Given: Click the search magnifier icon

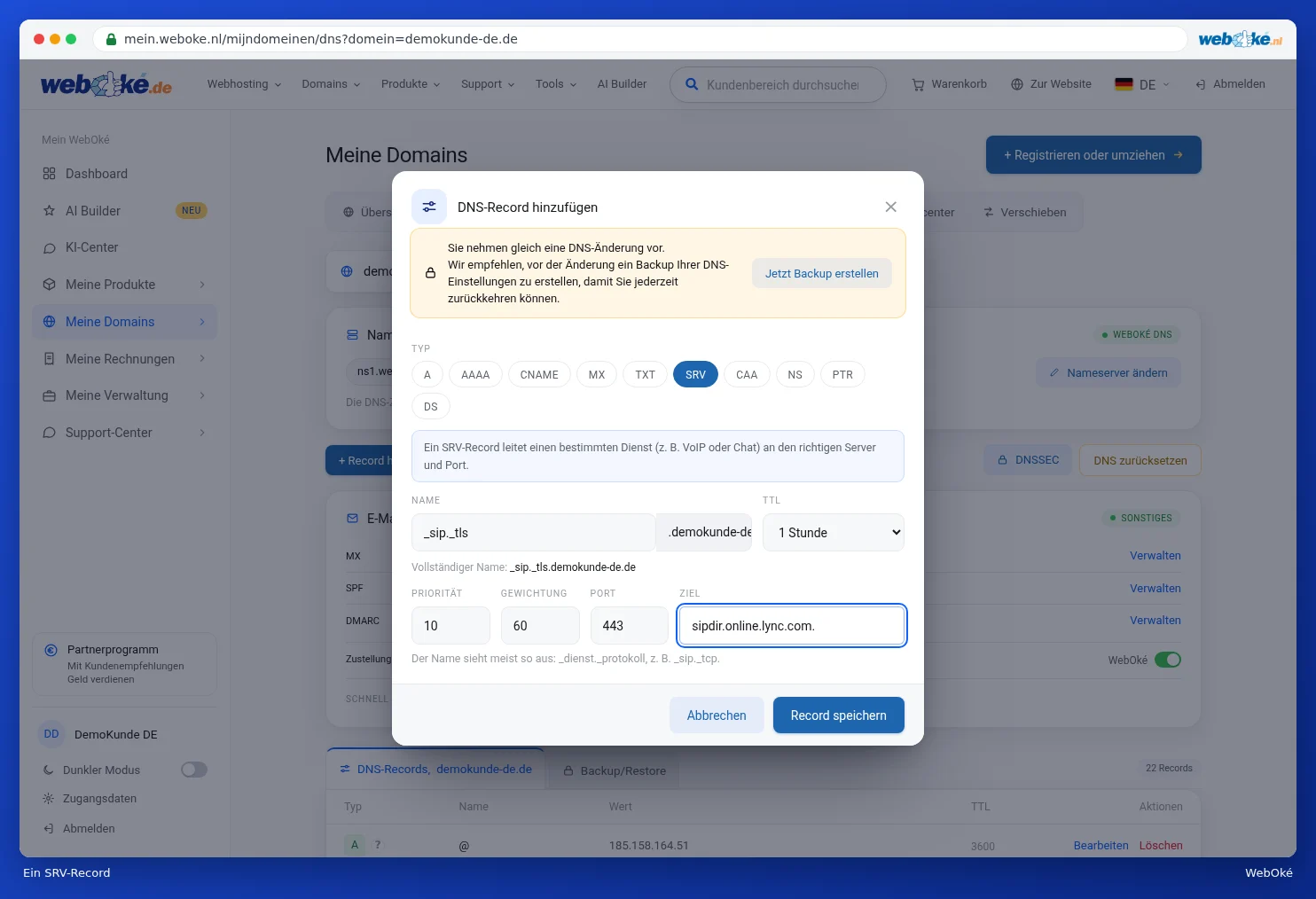Looking at the screenshot, I should pyautogui.click(x=692, y=84).
